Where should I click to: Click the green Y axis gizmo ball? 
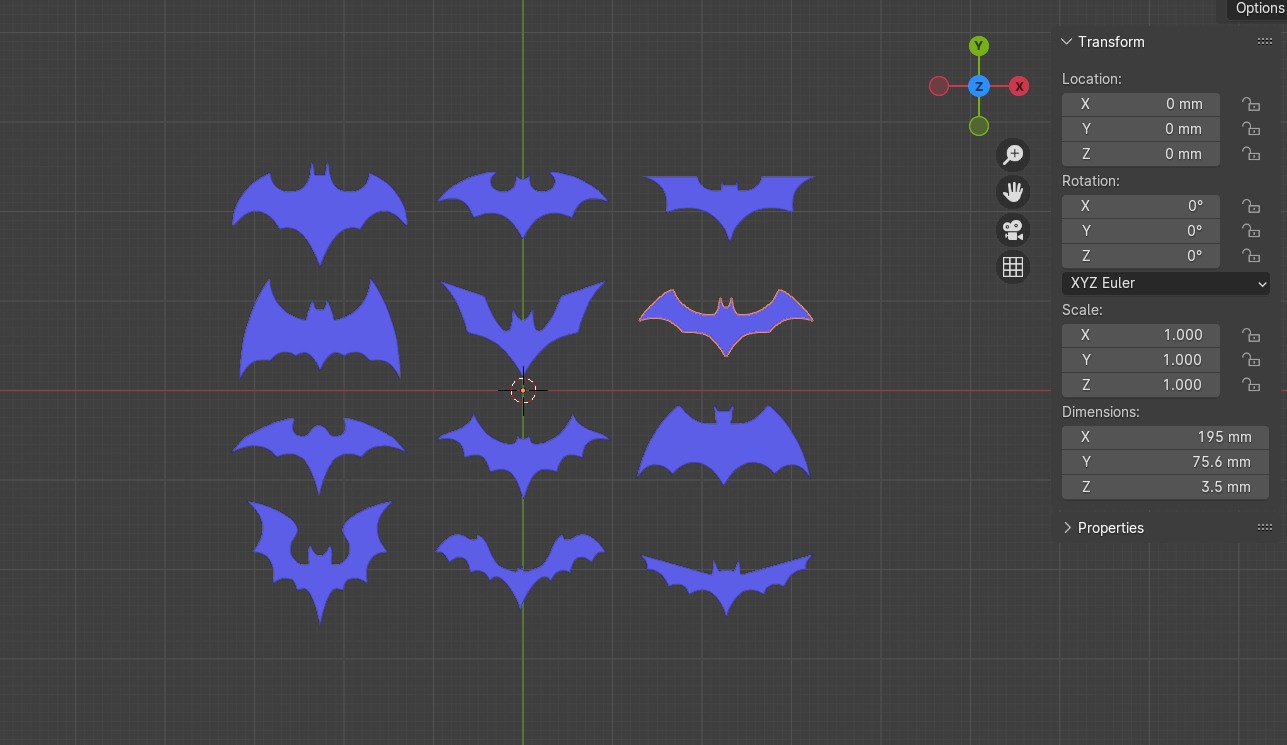(979, 46)
